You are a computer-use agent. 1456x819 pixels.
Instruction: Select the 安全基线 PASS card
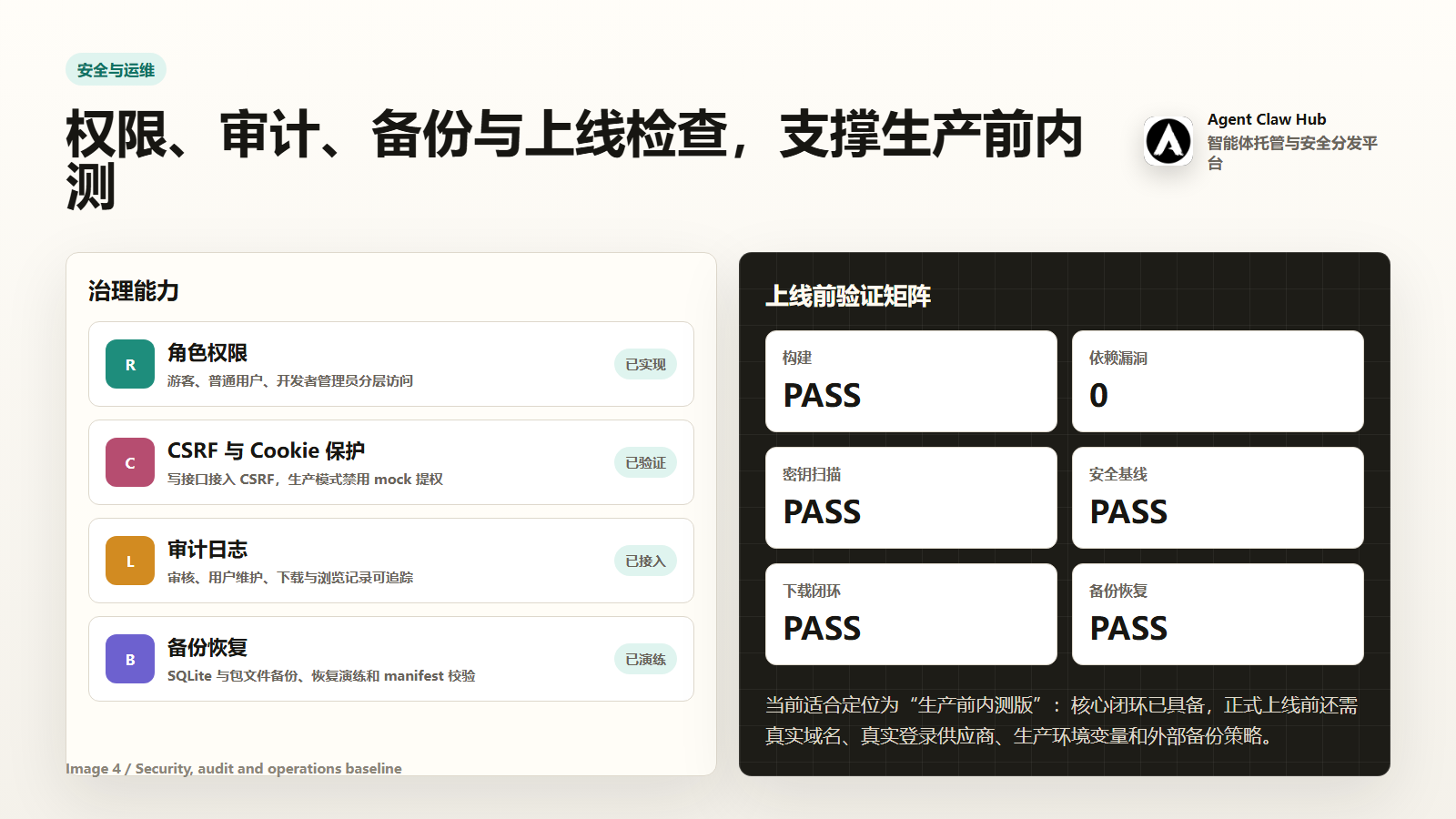pos(1218,498)
